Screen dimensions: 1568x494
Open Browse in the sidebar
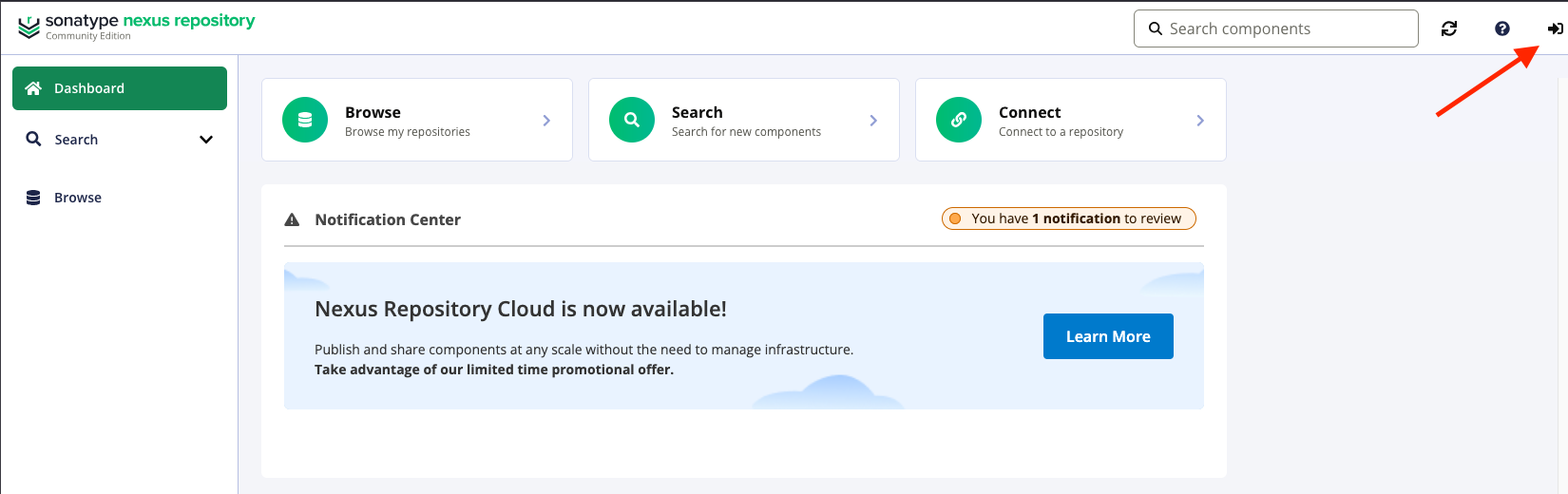[120, 198]
